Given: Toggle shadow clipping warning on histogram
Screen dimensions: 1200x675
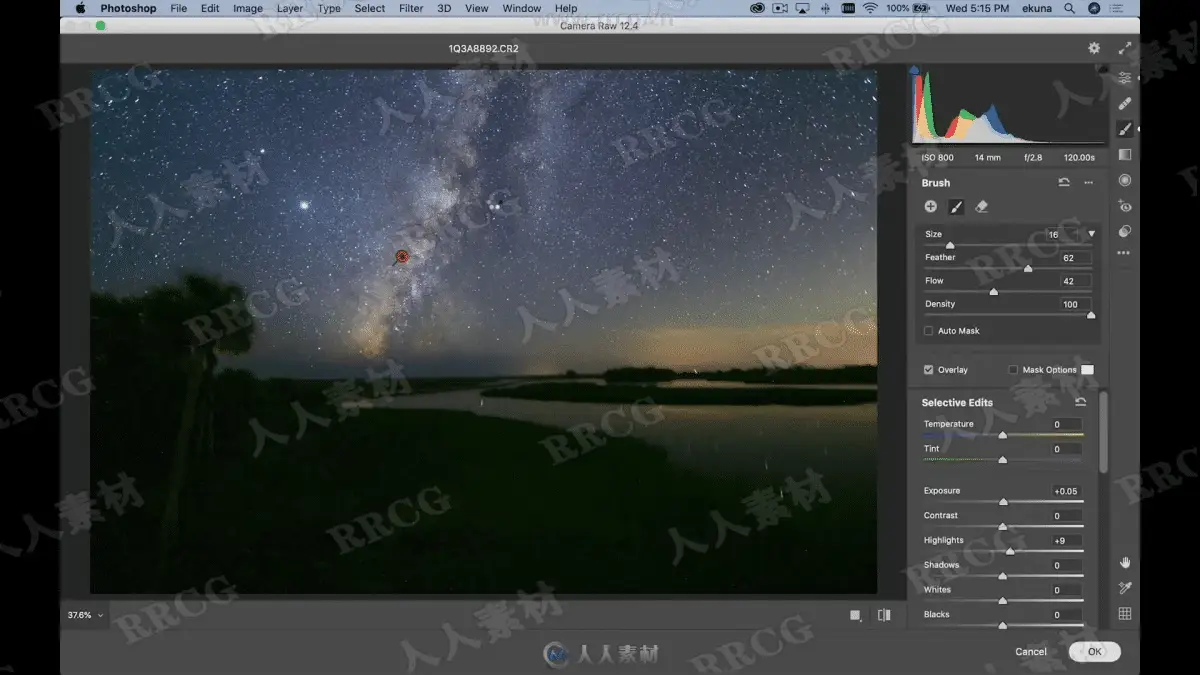Looking at the screenshot, I should click(x=914, y=70).
